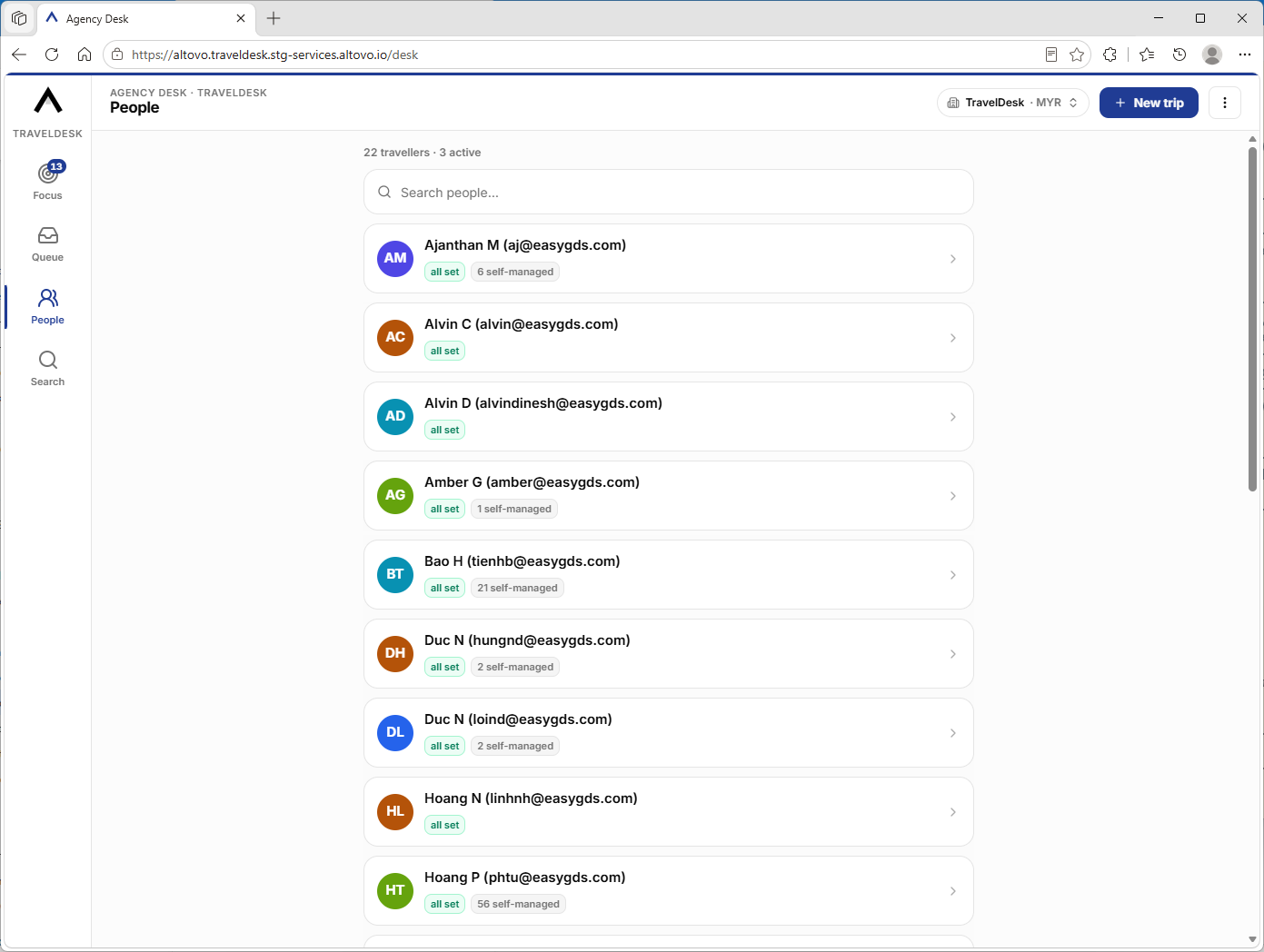The height and width of the screenshot is (952, 1264).
Task: Click the browser address bar URL
Action: [274, 55]
